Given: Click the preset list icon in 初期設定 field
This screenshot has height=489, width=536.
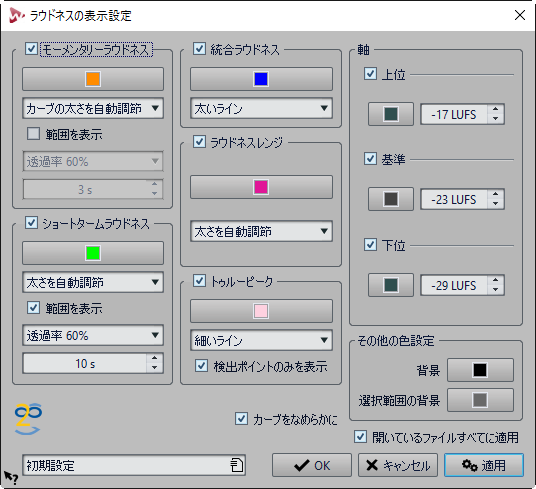Looking at the screenshot, I should (x=236, y=465).
